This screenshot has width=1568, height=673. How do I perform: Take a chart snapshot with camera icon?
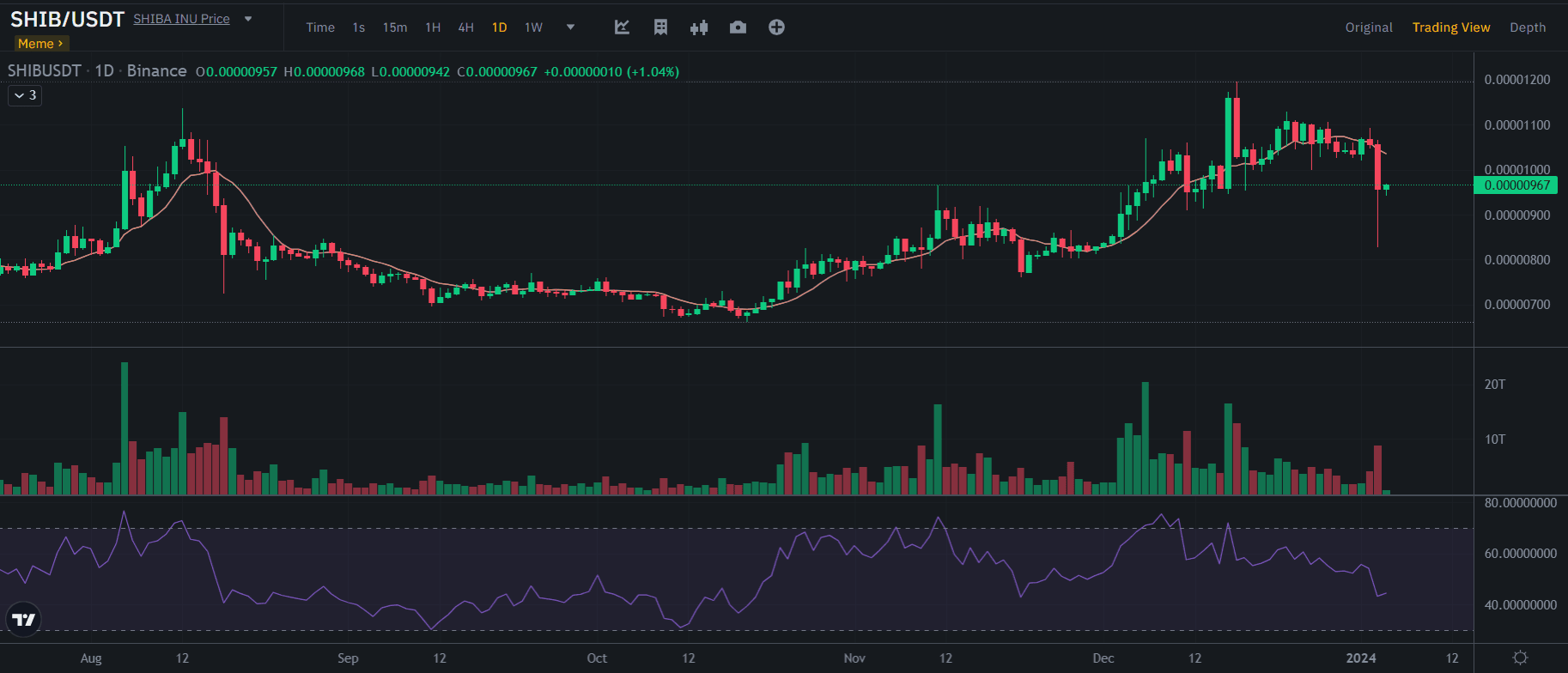(x=738, y=27)
